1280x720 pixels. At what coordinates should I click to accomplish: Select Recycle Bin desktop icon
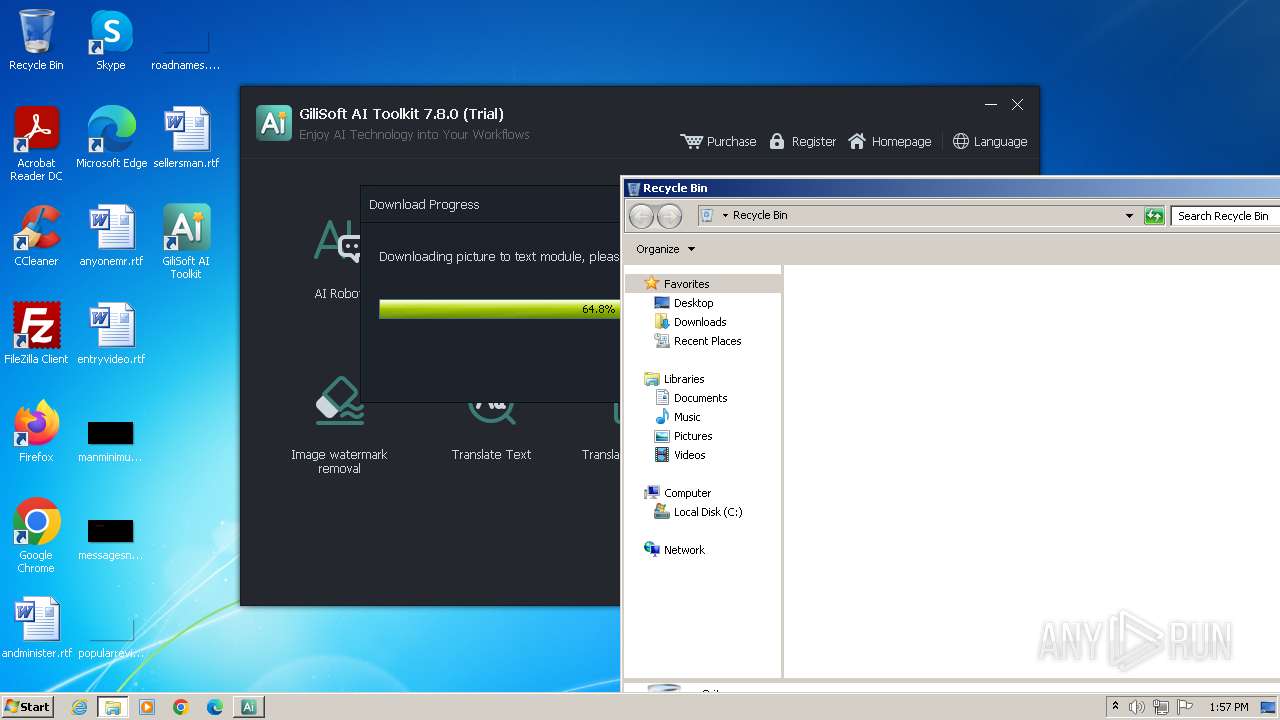point(36,41)
